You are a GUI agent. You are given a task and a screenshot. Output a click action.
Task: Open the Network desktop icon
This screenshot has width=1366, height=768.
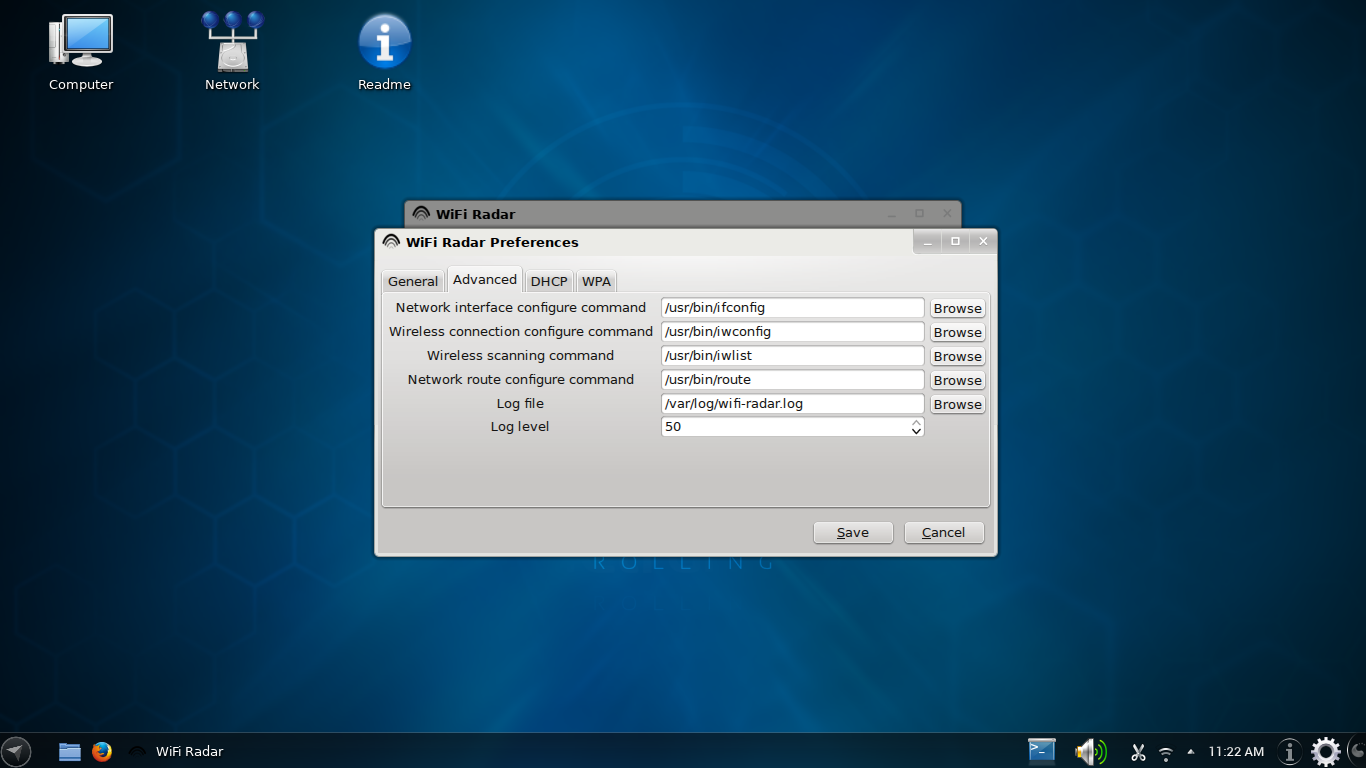click(x=232, y=53)
